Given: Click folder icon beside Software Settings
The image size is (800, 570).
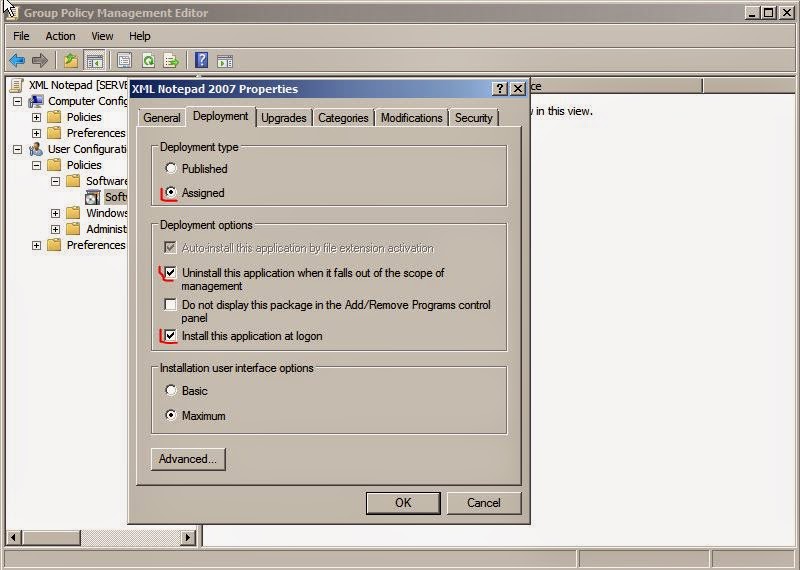Looking at the screenshot, I should click(x=73, y=181).
